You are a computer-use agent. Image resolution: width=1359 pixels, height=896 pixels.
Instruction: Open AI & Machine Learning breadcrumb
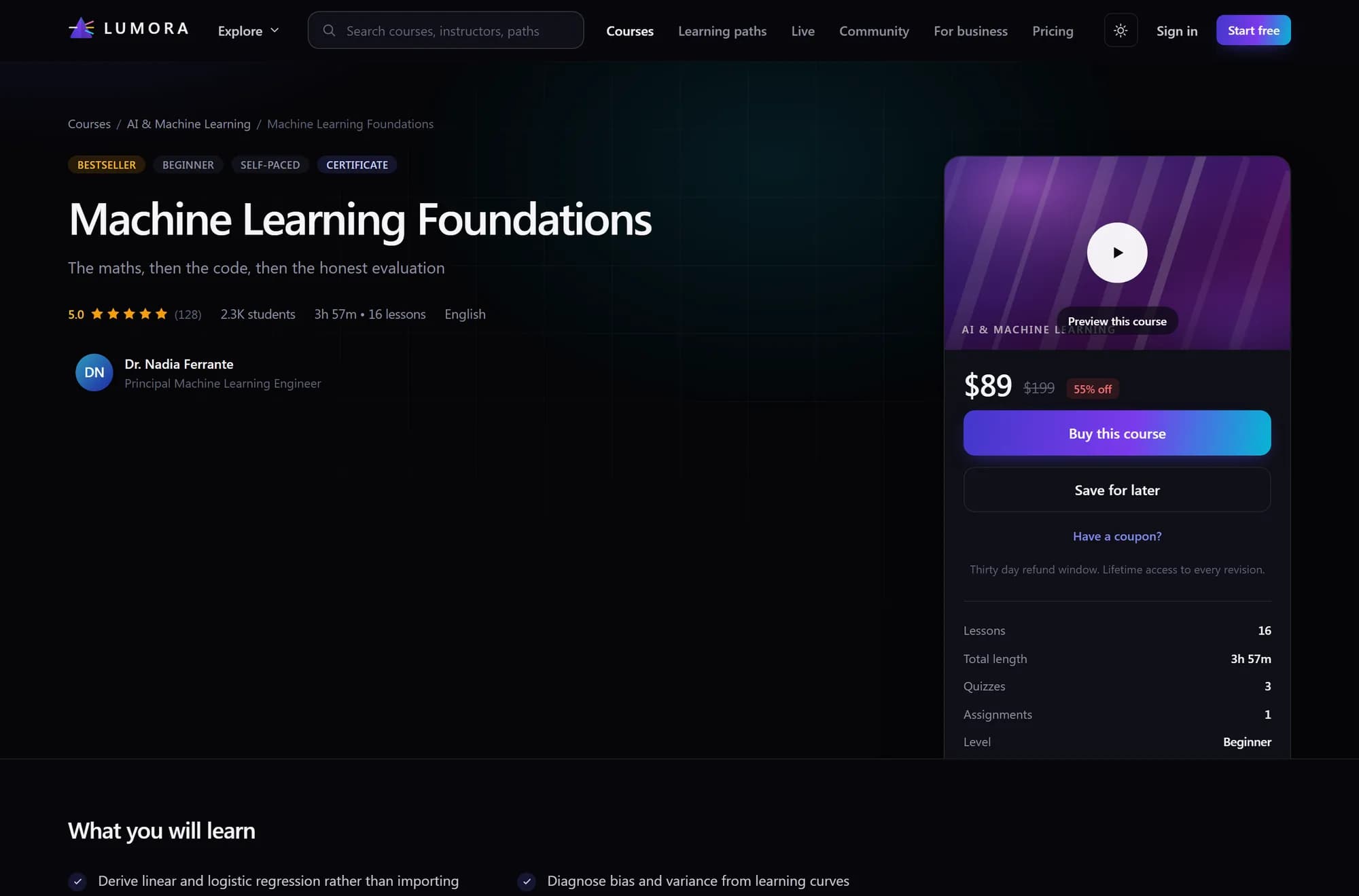188,124
